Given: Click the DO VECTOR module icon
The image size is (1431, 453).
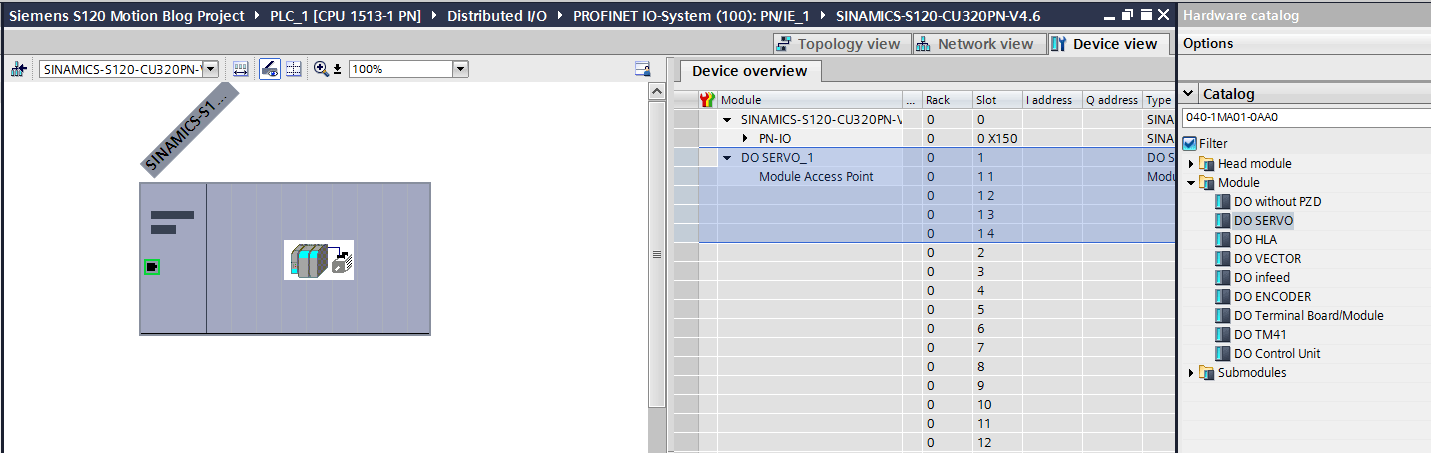Looking at the screenshot, I should tap(1222, 258).
